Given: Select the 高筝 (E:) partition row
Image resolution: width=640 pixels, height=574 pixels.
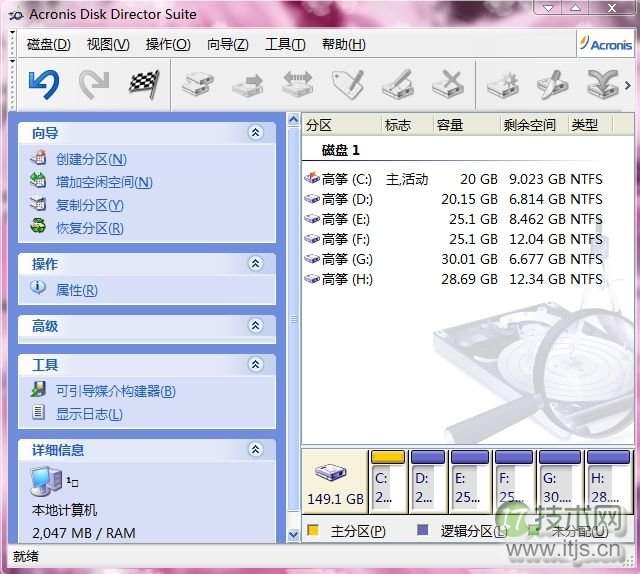Looking at the screenshot, I should pyautogui.click(x=453, y=219).
